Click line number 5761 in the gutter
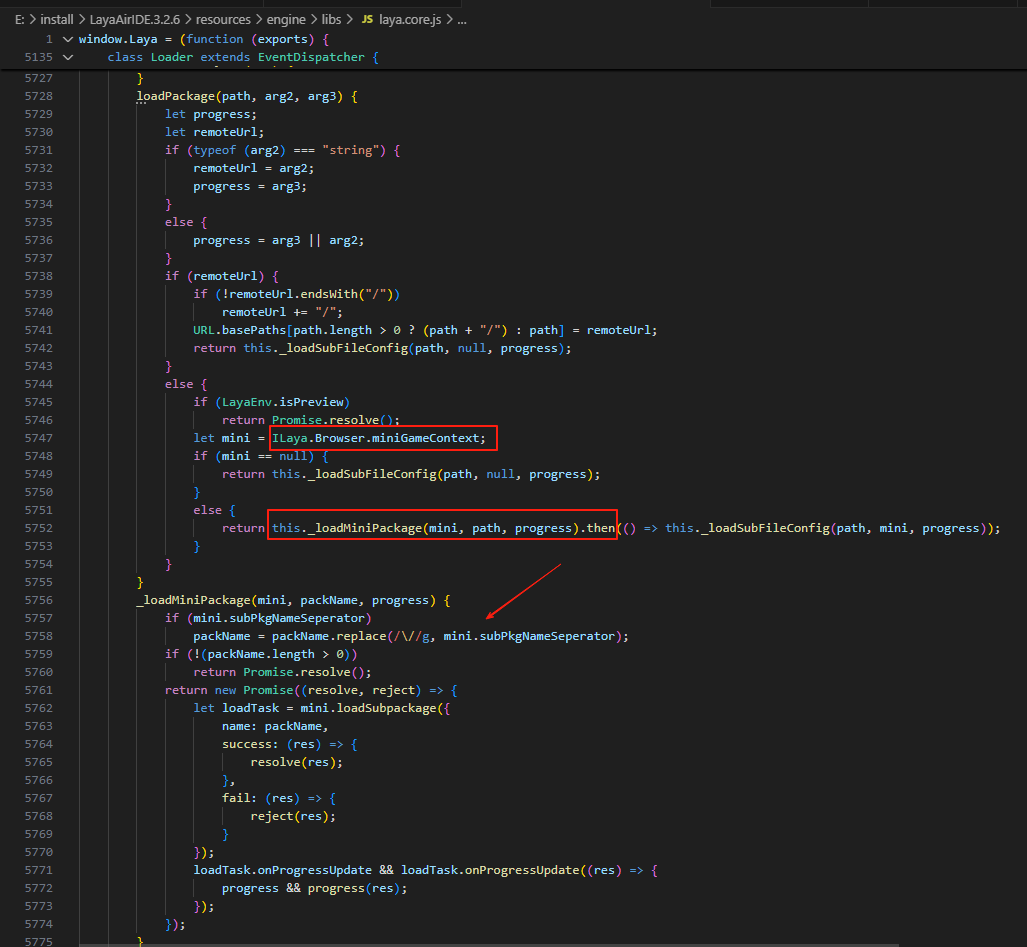Image resolution: width=1027 pixels, height=947 pixels. pos(39,690)
